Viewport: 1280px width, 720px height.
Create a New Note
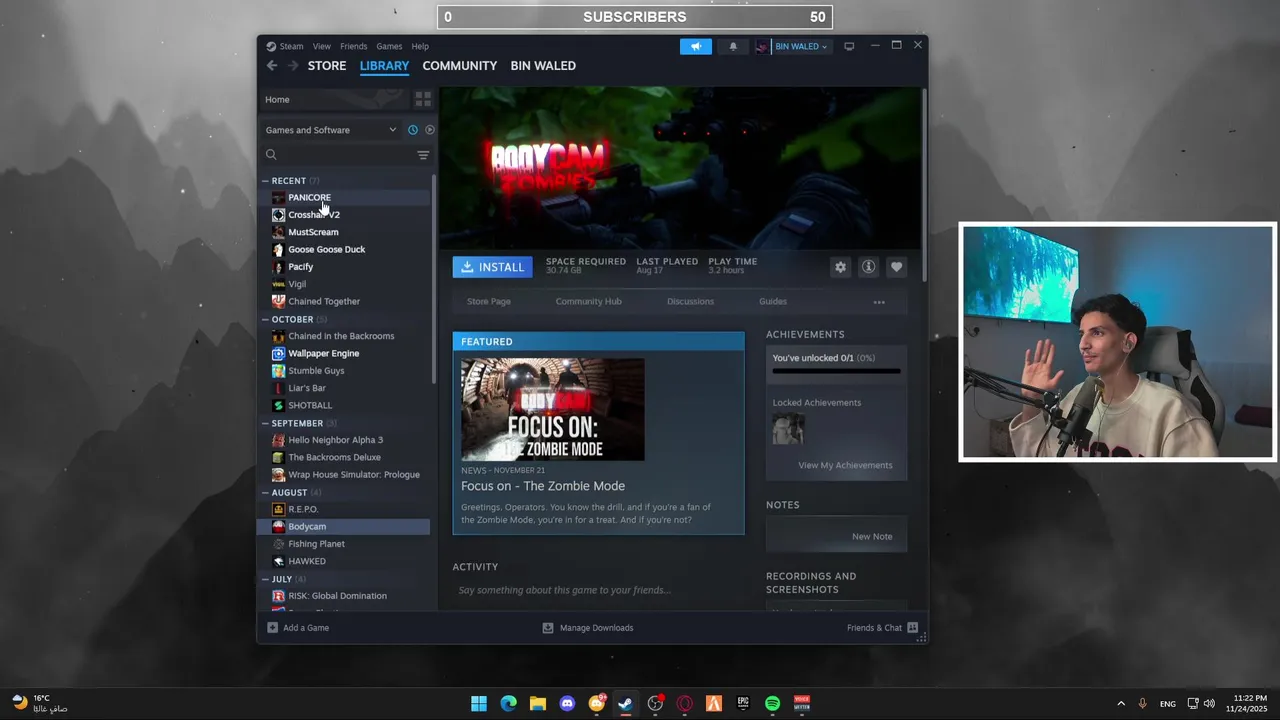click(872, 537)
